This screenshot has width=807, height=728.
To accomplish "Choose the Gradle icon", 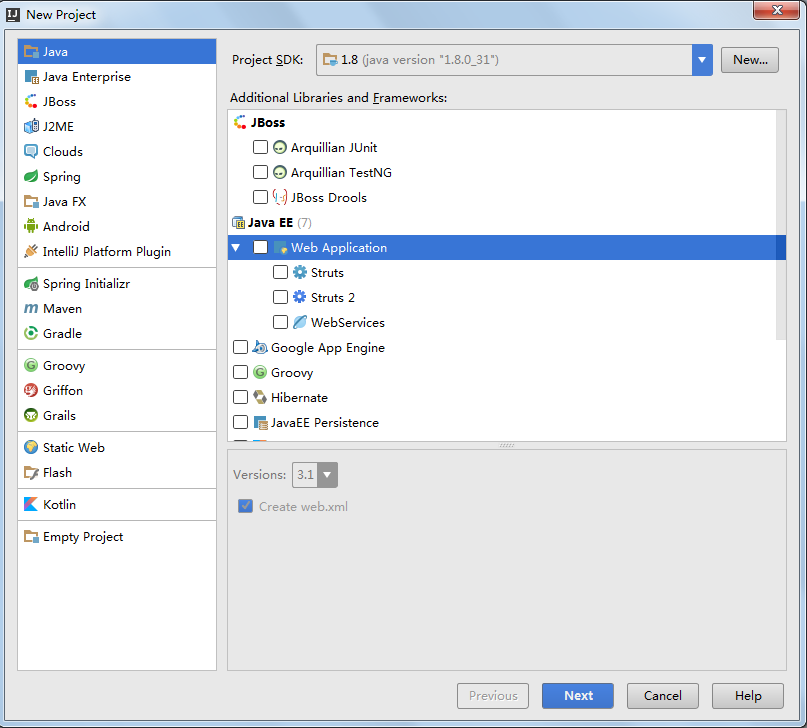I will [x=31, y=333].
